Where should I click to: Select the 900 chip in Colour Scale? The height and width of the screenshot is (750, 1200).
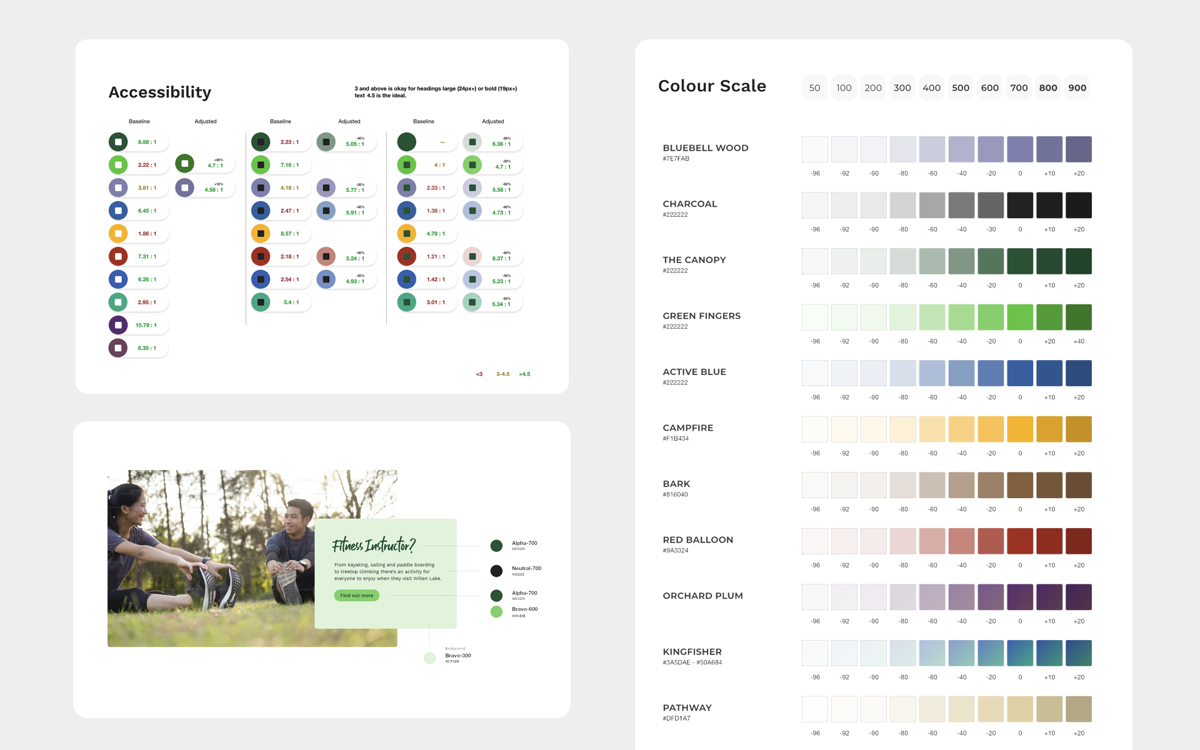(x=1077, y=88)
